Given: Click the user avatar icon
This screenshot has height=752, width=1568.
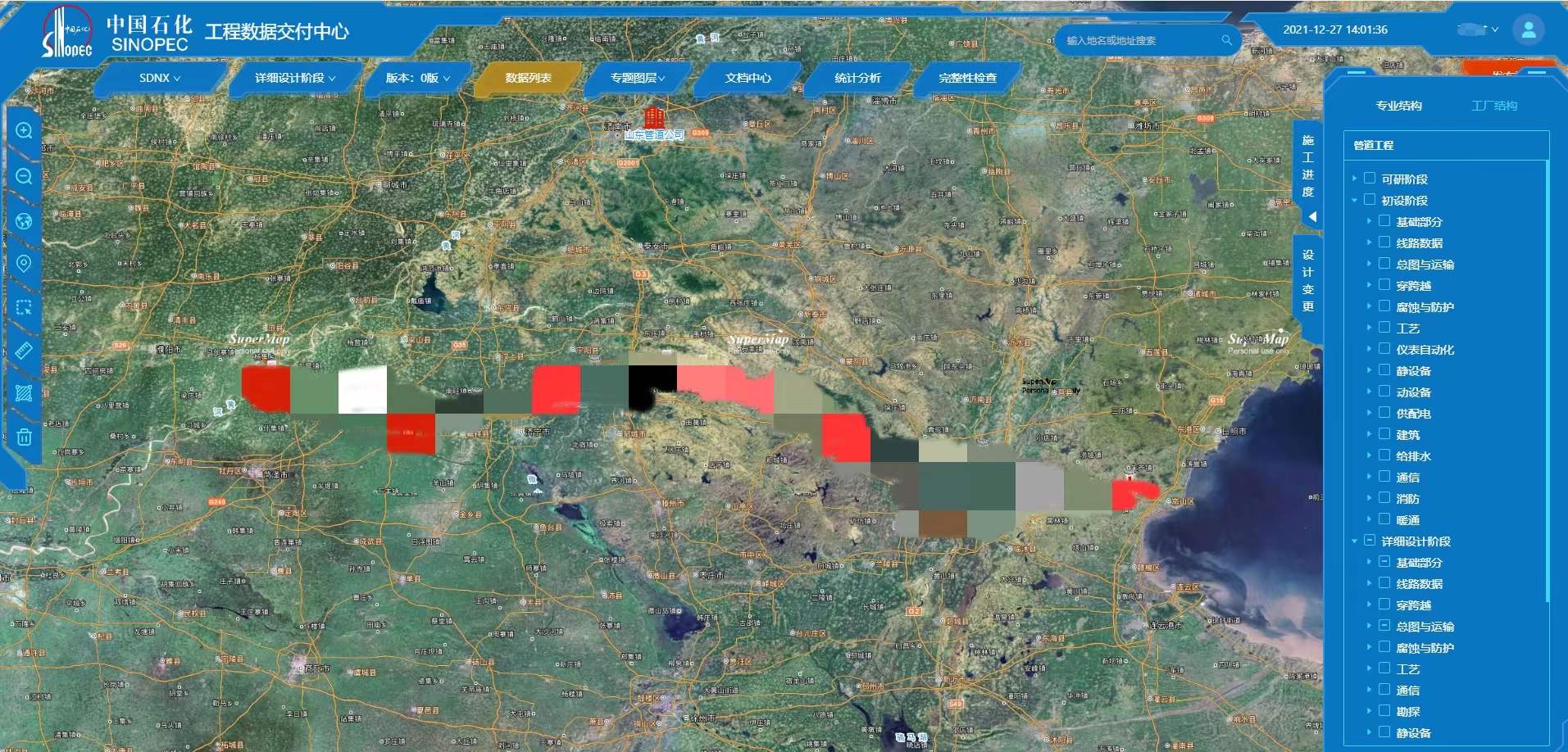Looking at the screenshot, I should (1528, 29).
